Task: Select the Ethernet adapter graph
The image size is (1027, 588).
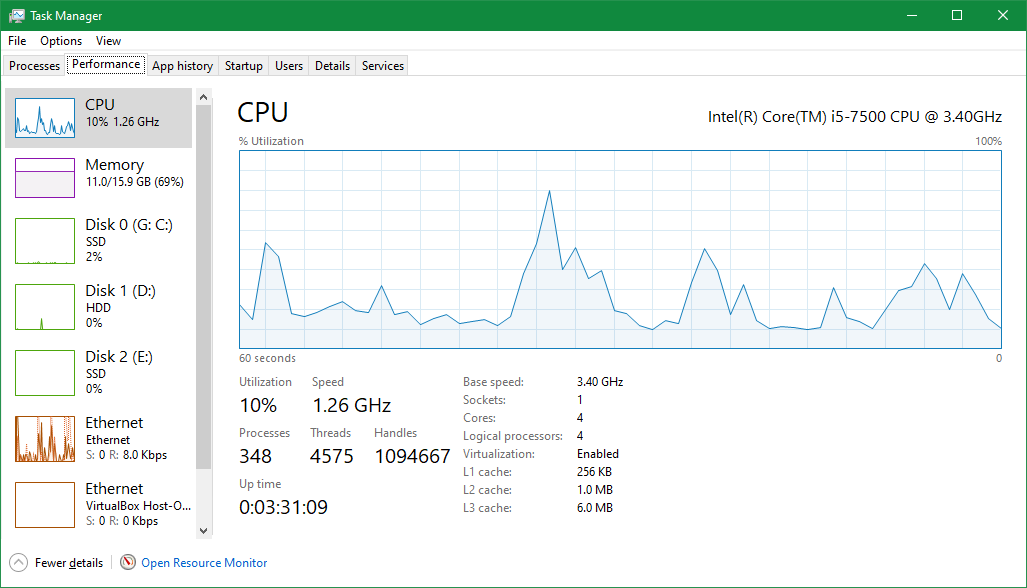Action: pos(97,437)
